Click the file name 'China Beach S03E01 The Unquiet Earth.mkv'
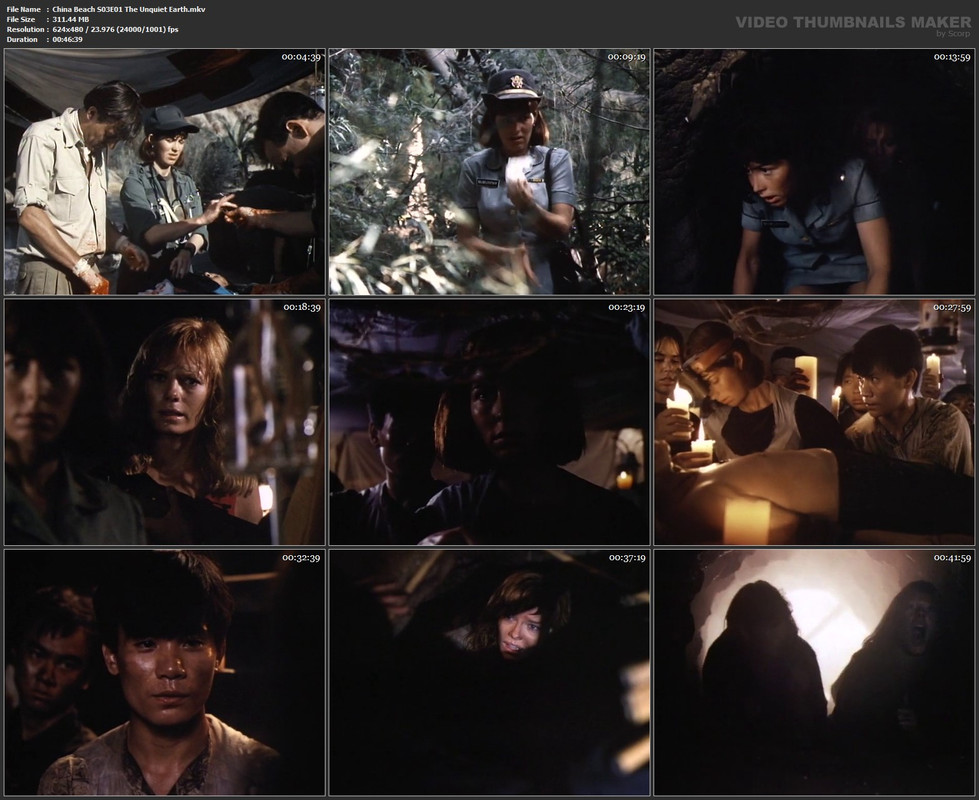Image resolution: width=979 pixels, height=800 pixels. (x=129, y=9)
